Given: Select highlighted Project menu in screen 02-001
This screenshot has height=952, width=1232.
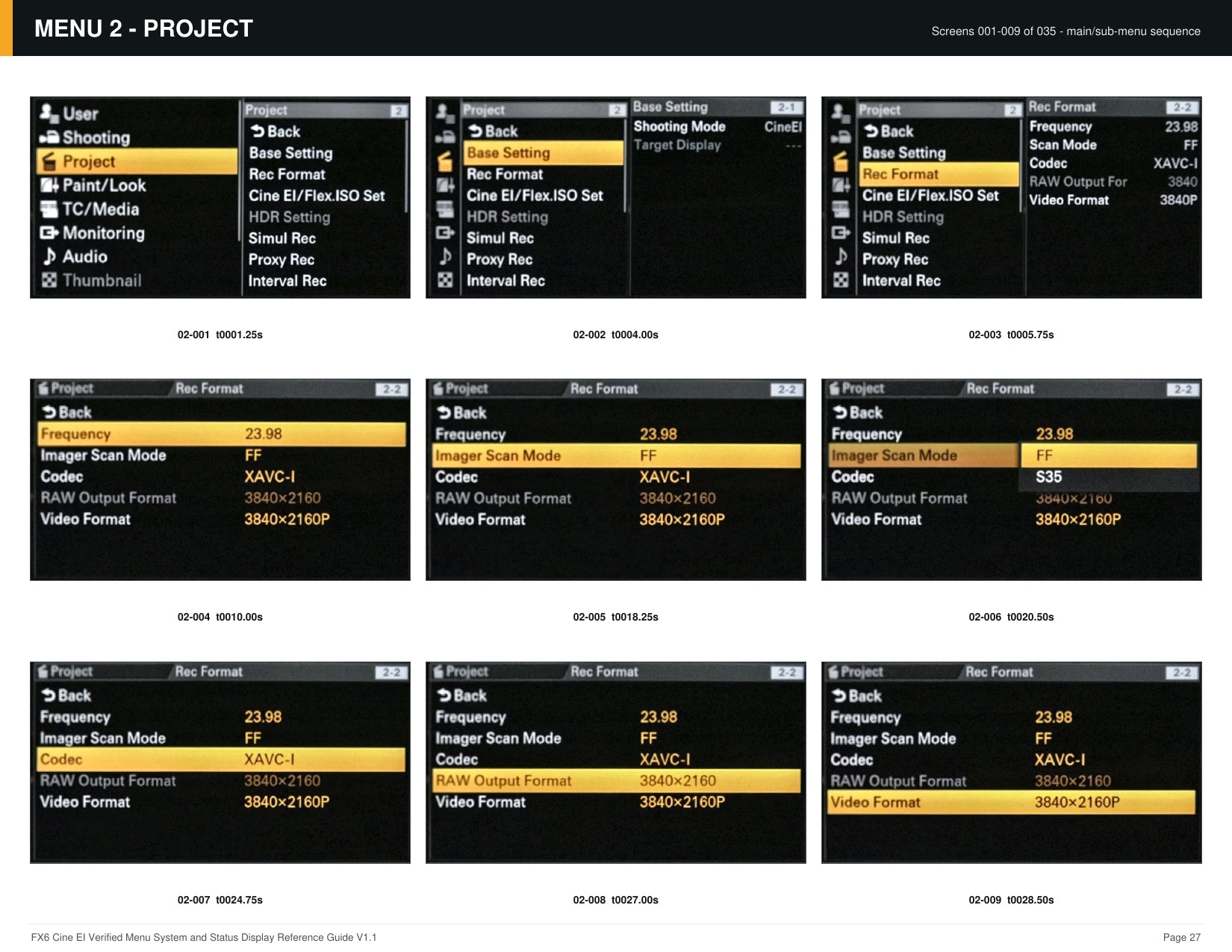Looking at the screenshot, I should click(137, 161).
